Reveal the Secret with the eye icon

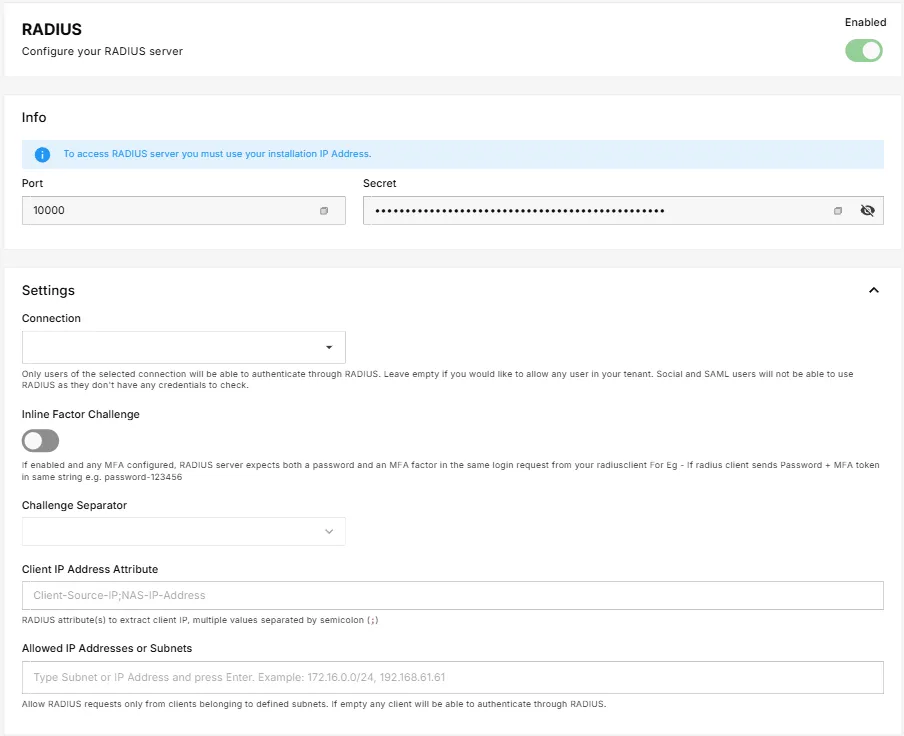pyautogui.click(x=867, y=211)
